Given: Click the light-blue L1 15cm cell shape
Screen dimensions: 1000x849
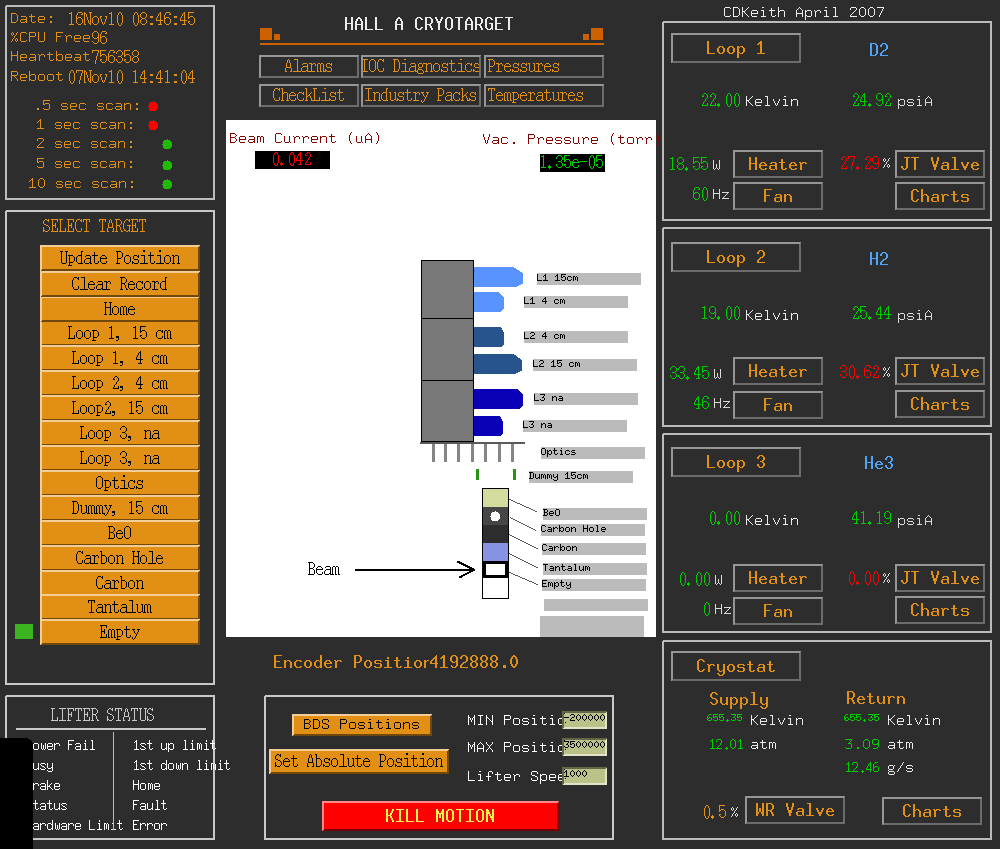Looking at the screenshot, I should pyautogui.click(x=499, y=277).
